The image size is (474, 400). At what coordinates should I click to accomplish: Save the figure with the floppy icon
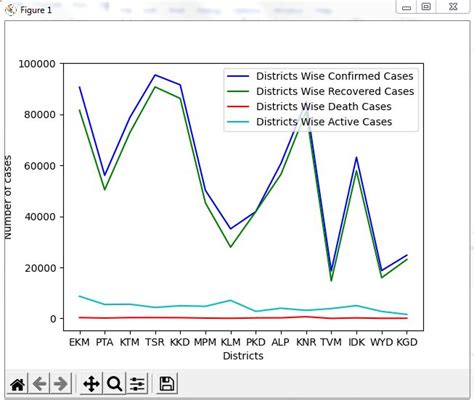coord(167,384)
